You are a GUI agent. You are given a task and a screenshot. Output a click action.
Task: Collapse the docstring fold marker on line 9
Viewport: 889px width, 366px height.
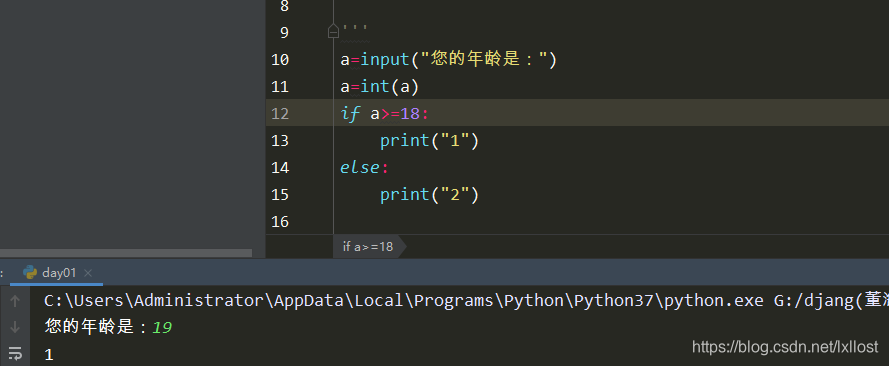point(333,32)
